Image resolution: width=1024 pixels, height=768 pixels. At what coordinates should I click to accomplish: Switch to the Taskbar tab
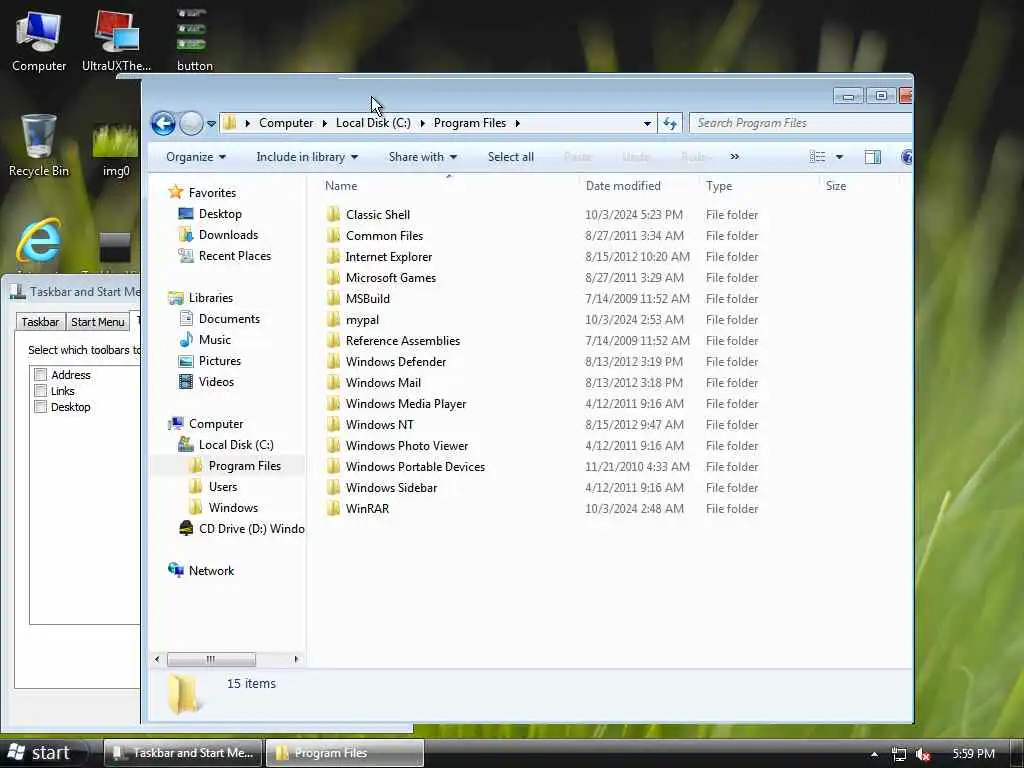point(40,321)
